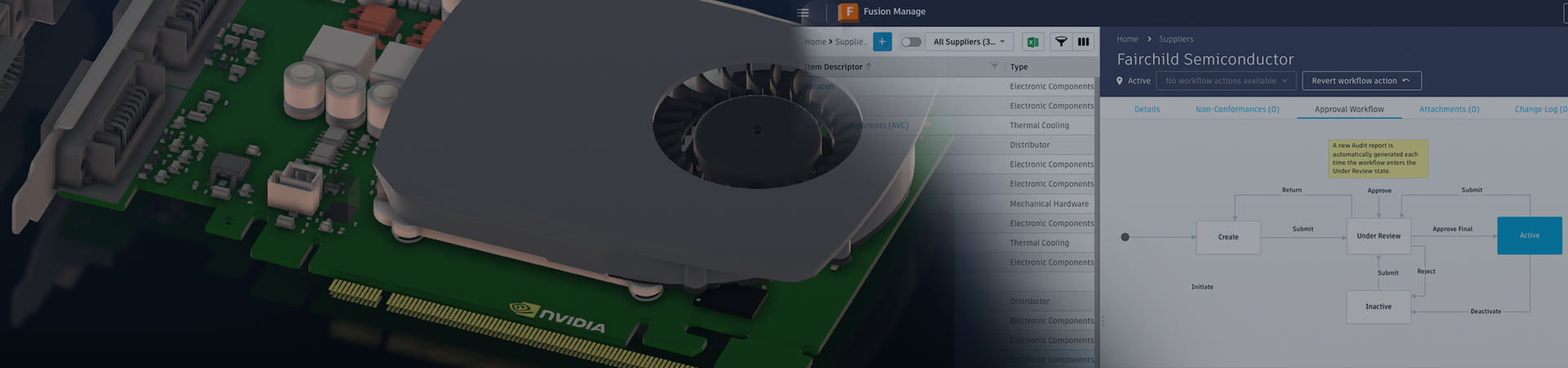Toggle the switch beside All Suppliers
This screenshot has height=368, width=1568.
point(911,42)
